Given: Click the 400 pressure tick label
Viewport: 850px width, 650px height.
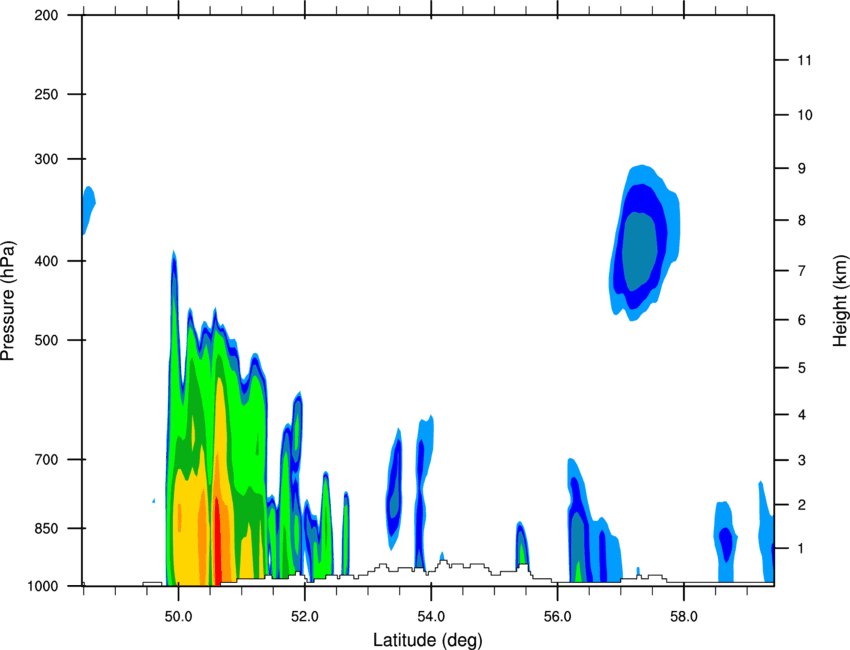Looking at the screenshot, I should click(46, 261).
